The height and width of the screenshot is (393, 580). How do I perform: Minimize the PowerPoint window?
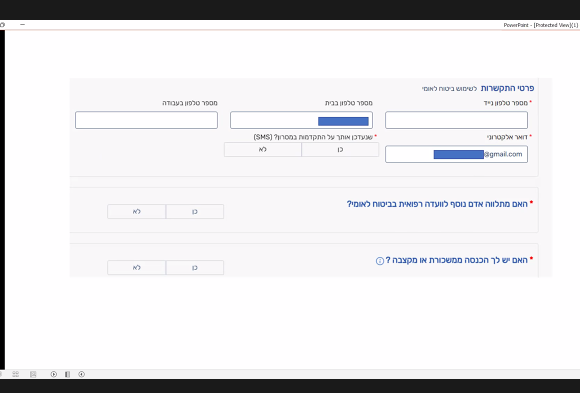pyautogui.click(x=23, y=24)
